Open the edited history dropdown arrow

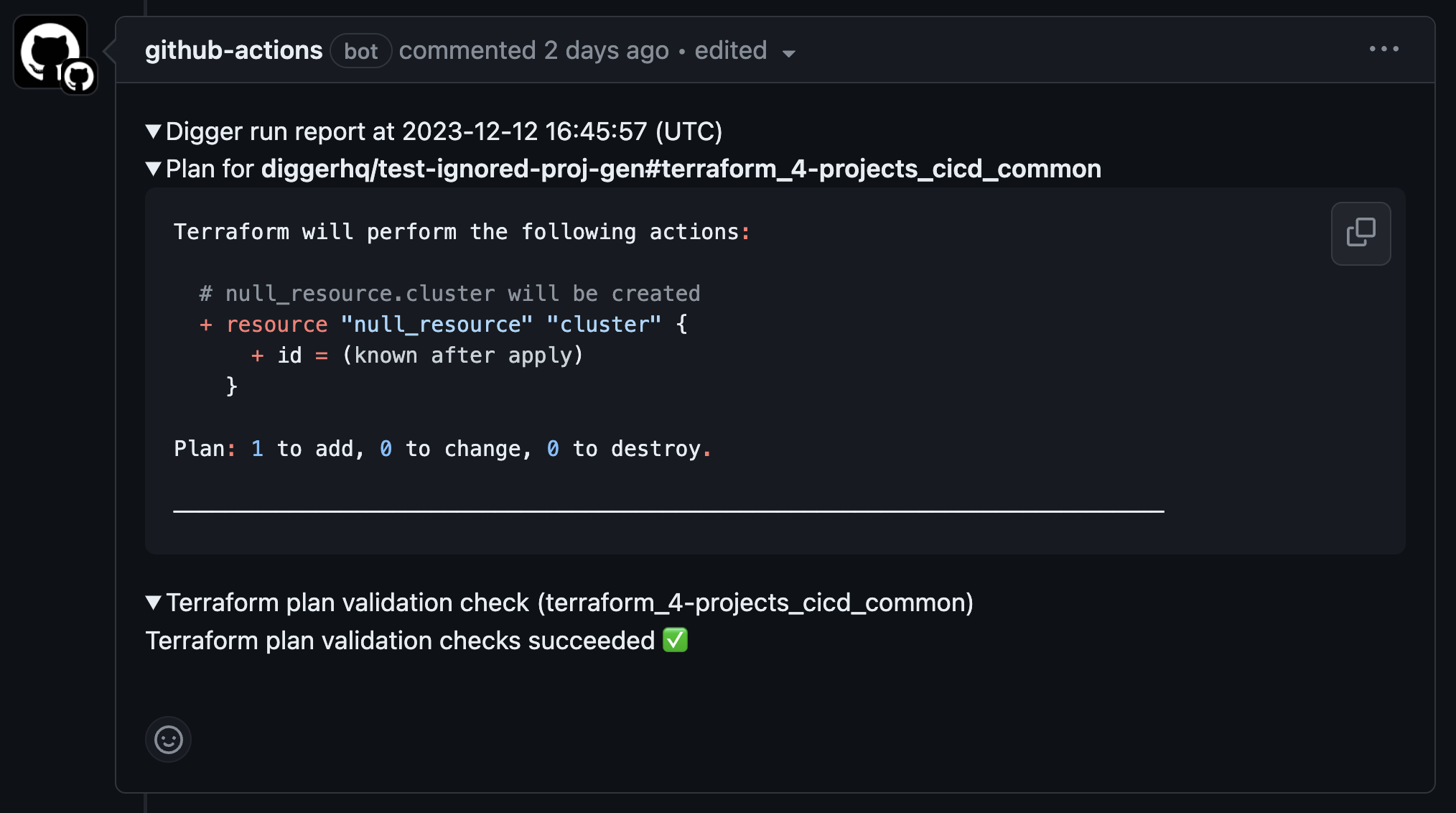click(789, 54)
